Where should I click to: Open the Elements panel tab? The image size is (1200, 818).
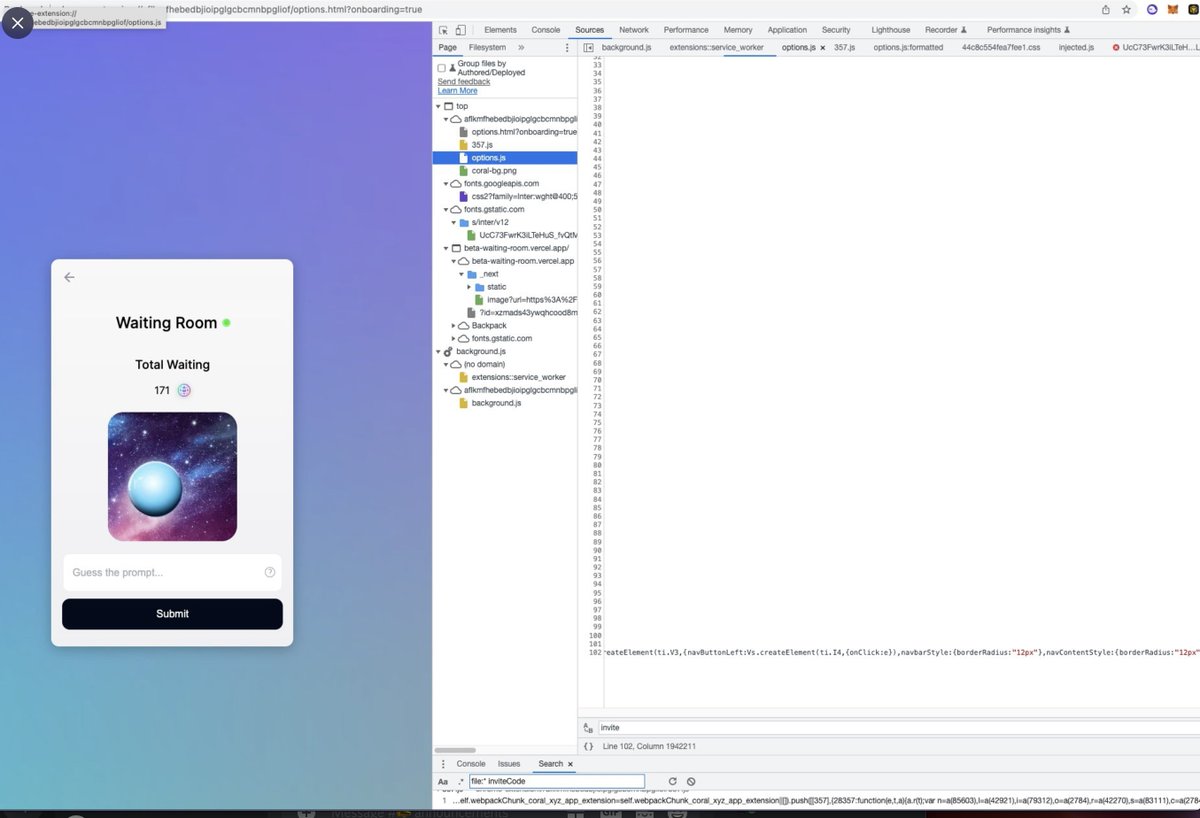500,30
